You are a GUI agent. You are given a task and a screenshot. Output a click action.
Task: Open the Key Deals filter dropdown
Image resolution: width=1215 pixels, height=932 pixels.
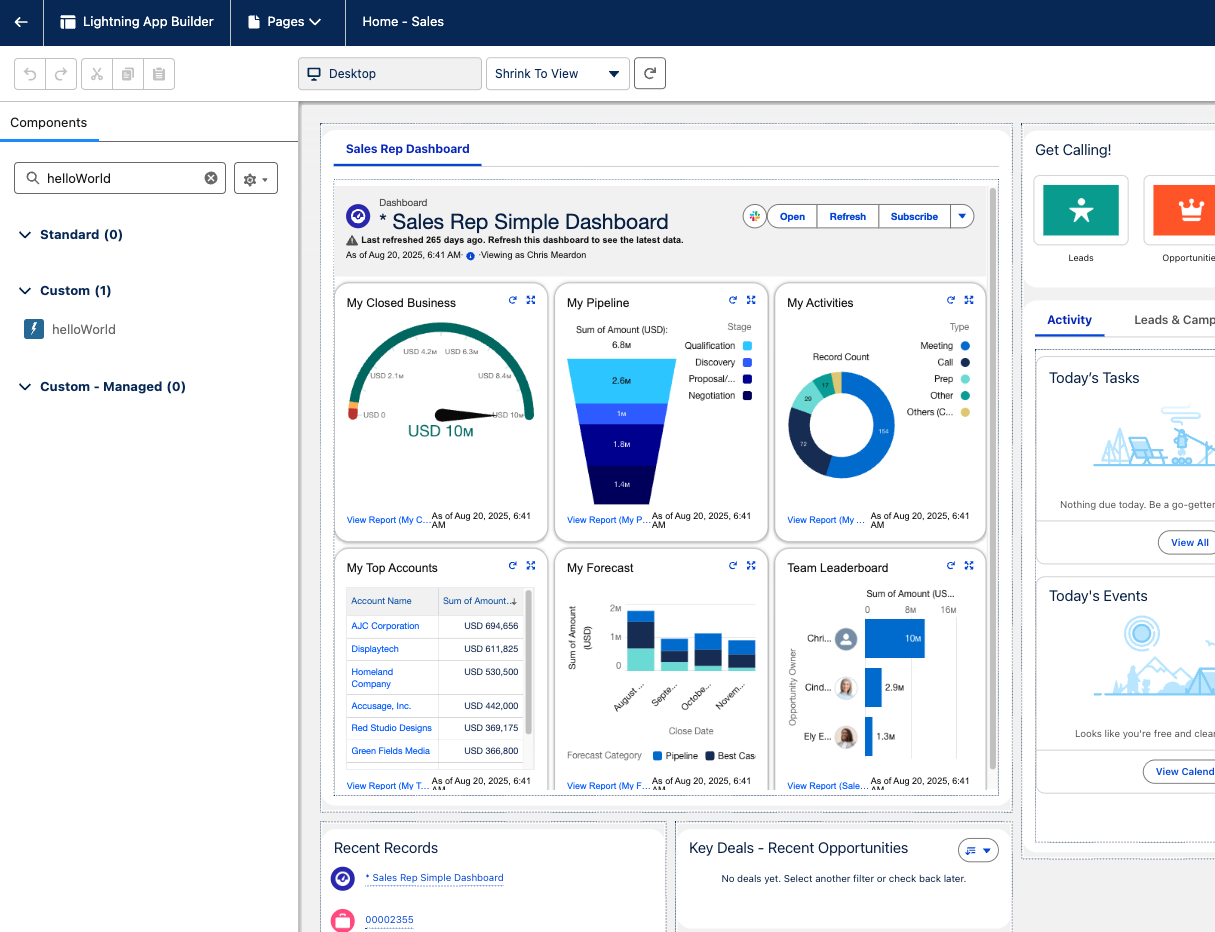coord(978,850)
